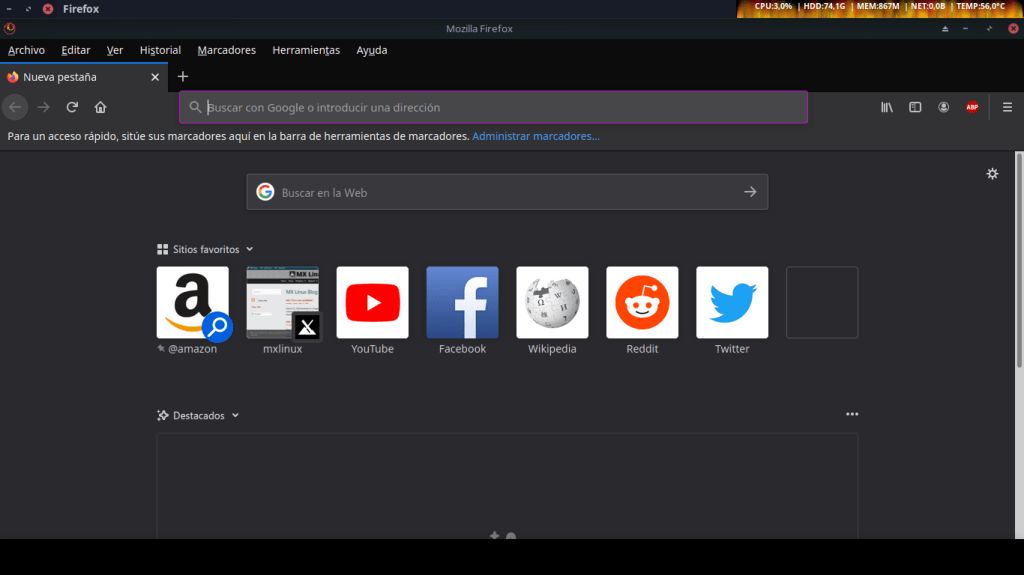Open the Library bookmarks icon

[x=886, y=107]
